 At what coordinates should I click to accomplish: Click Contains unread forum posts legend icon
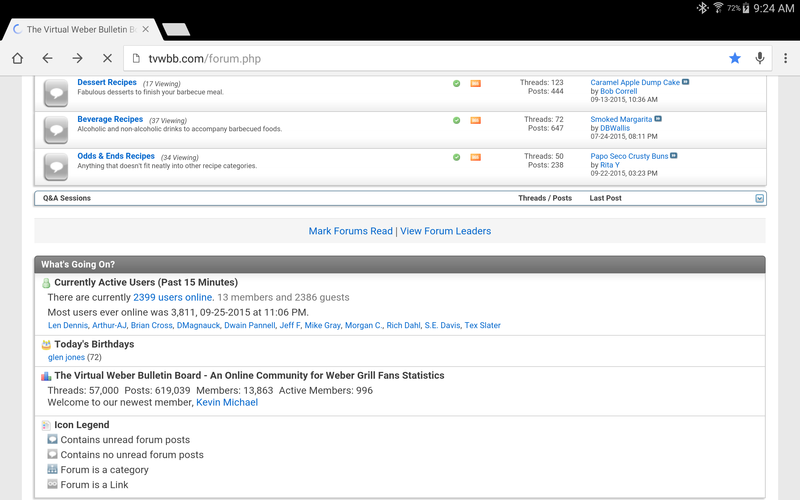(52, 439)
